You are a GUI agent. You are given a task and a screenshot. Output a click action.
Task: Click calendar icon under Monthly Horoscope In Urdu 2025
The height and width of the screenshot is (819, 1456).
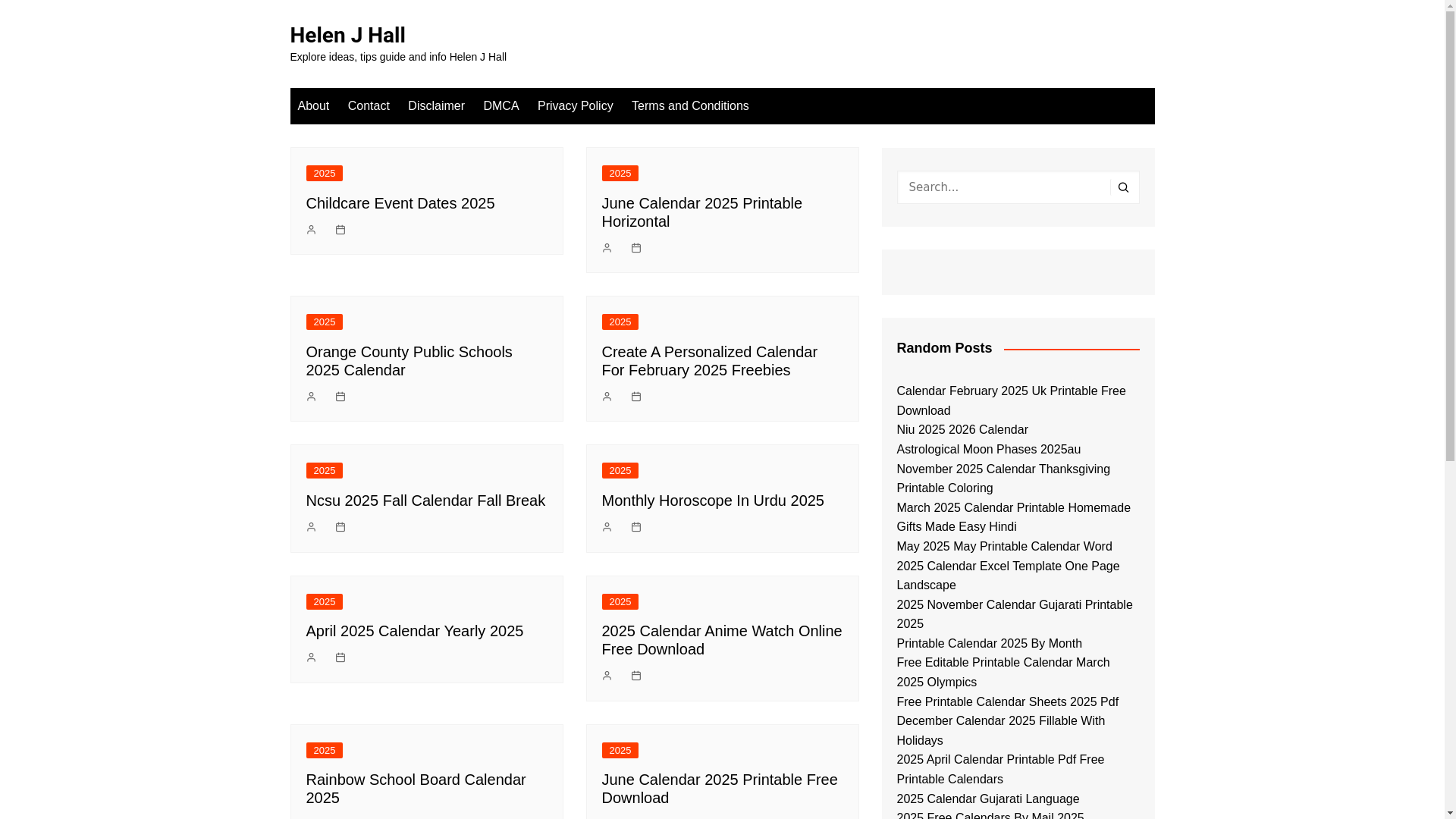pos(636,527)
